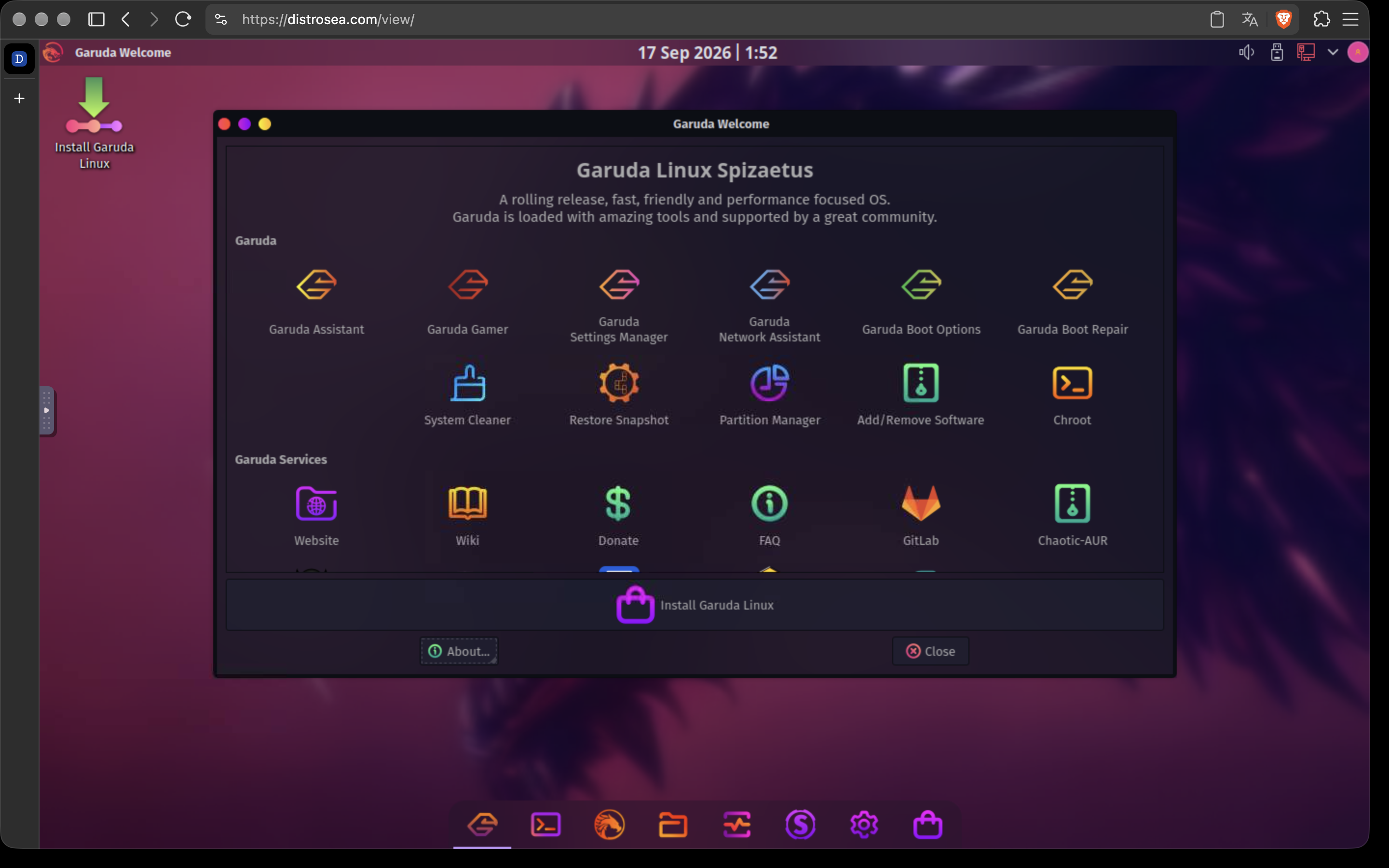The image size is (1389, 868).
Task: Click the Garuda logo application launcher
Action: pyautogui.click(x=53, y=52)
